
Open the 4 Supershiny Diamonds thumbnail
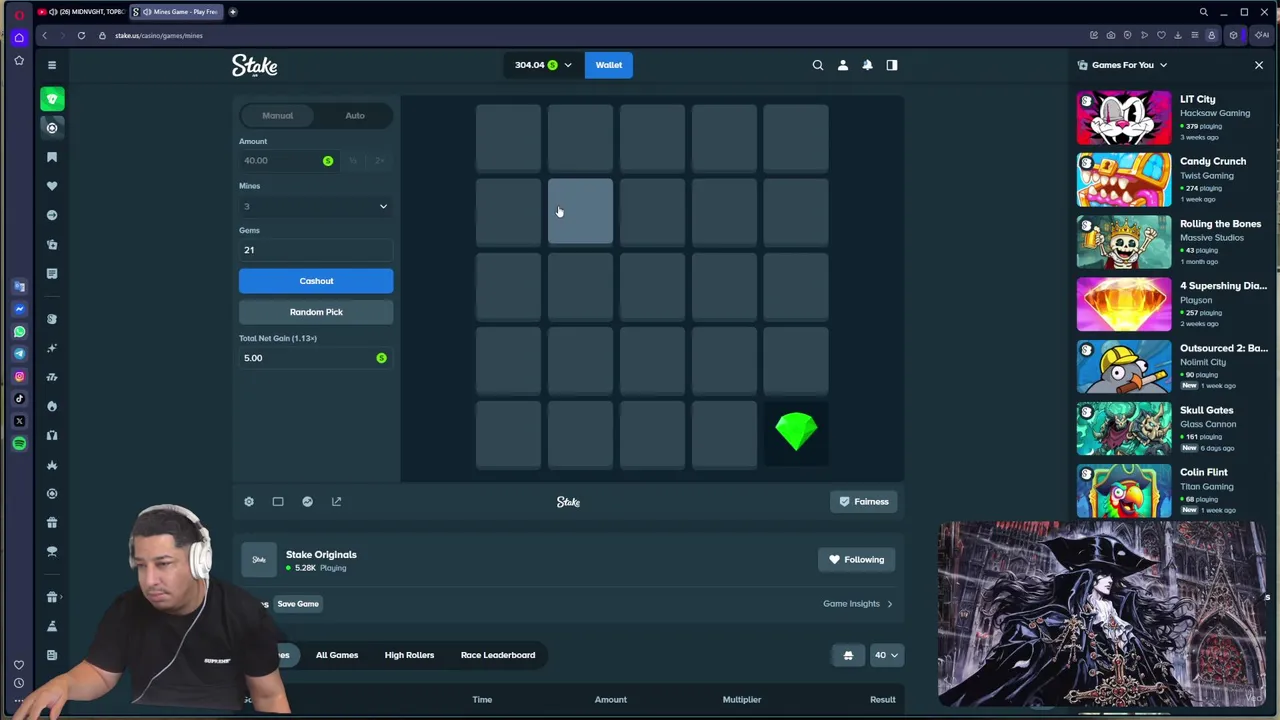[x=1124, y=304]
